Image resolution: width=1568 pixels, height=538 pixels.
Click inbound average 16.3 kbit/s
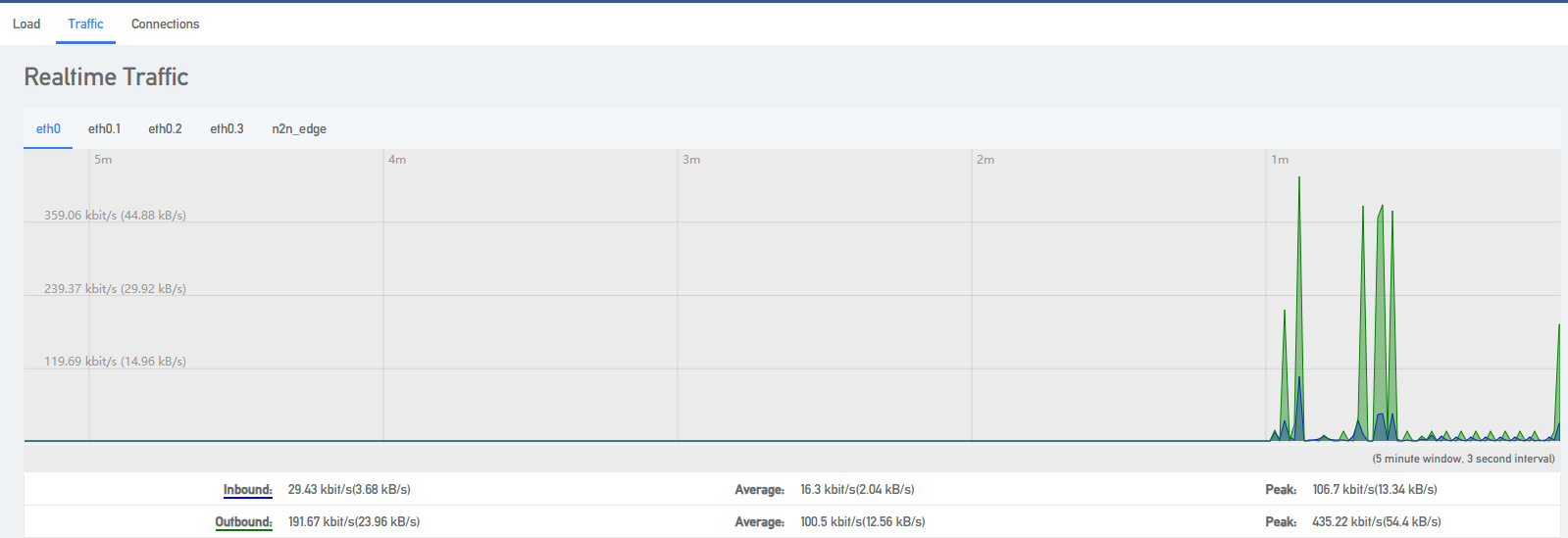click(x=857, y=490)
